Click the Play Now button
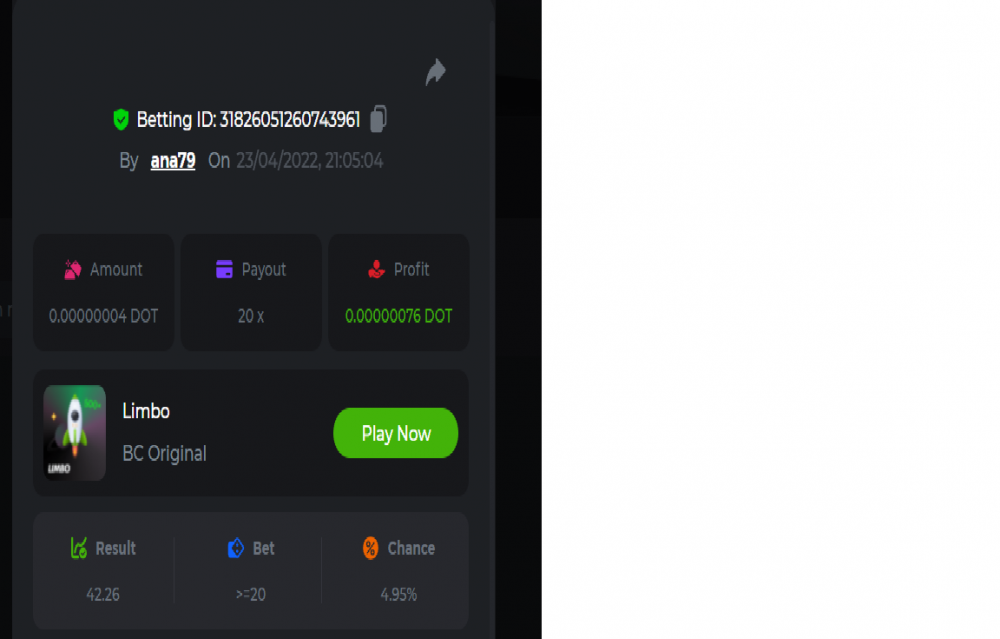 pyautogui.click(x=395, y=433)
